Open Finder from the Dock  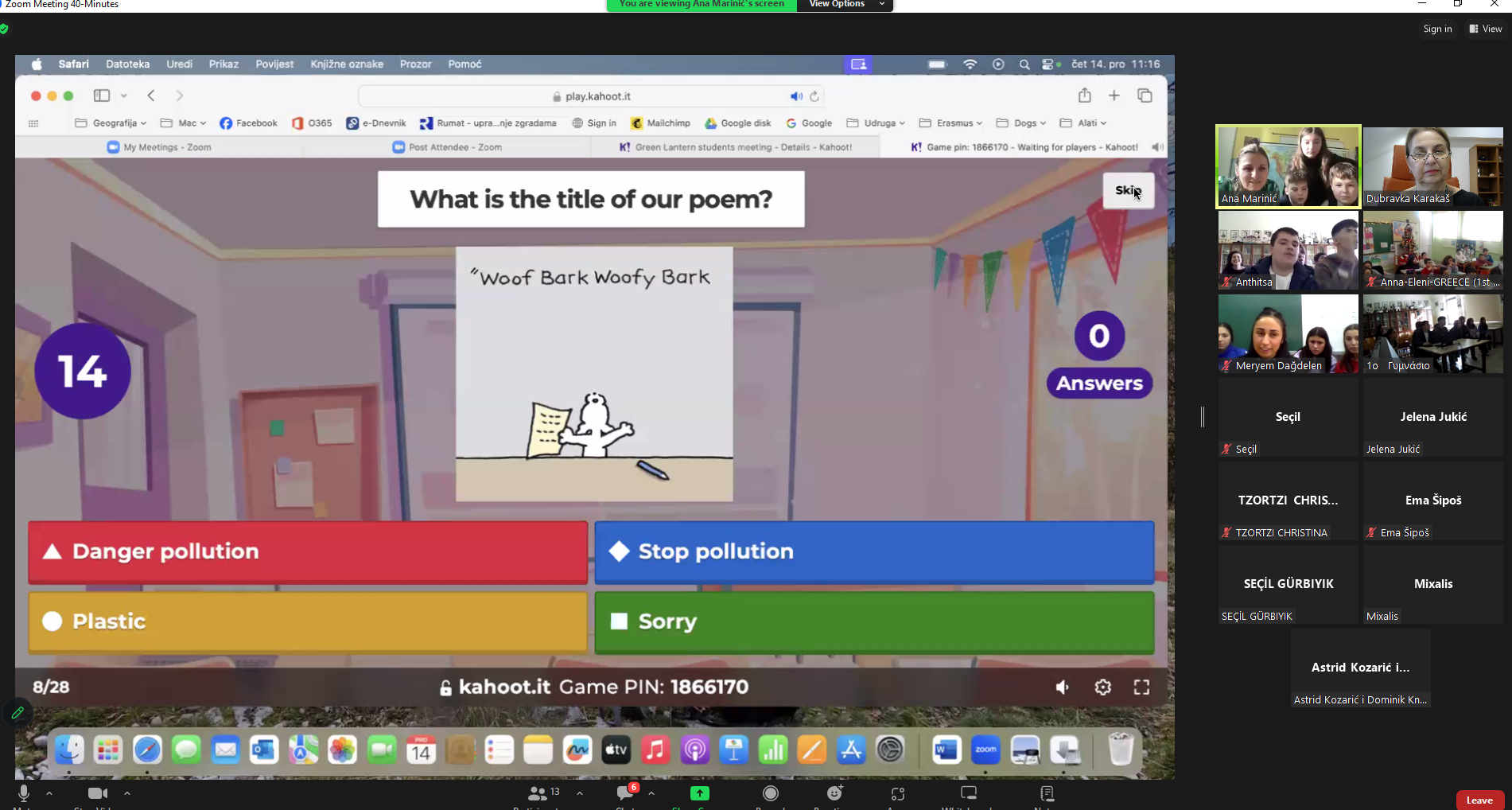(x=69, y=750)
